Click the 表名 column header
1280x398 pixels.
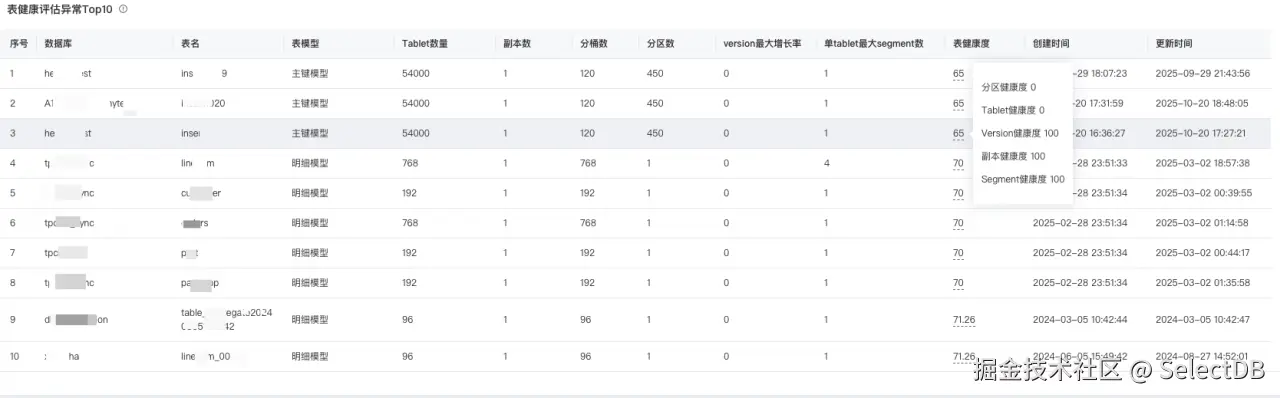190,44
